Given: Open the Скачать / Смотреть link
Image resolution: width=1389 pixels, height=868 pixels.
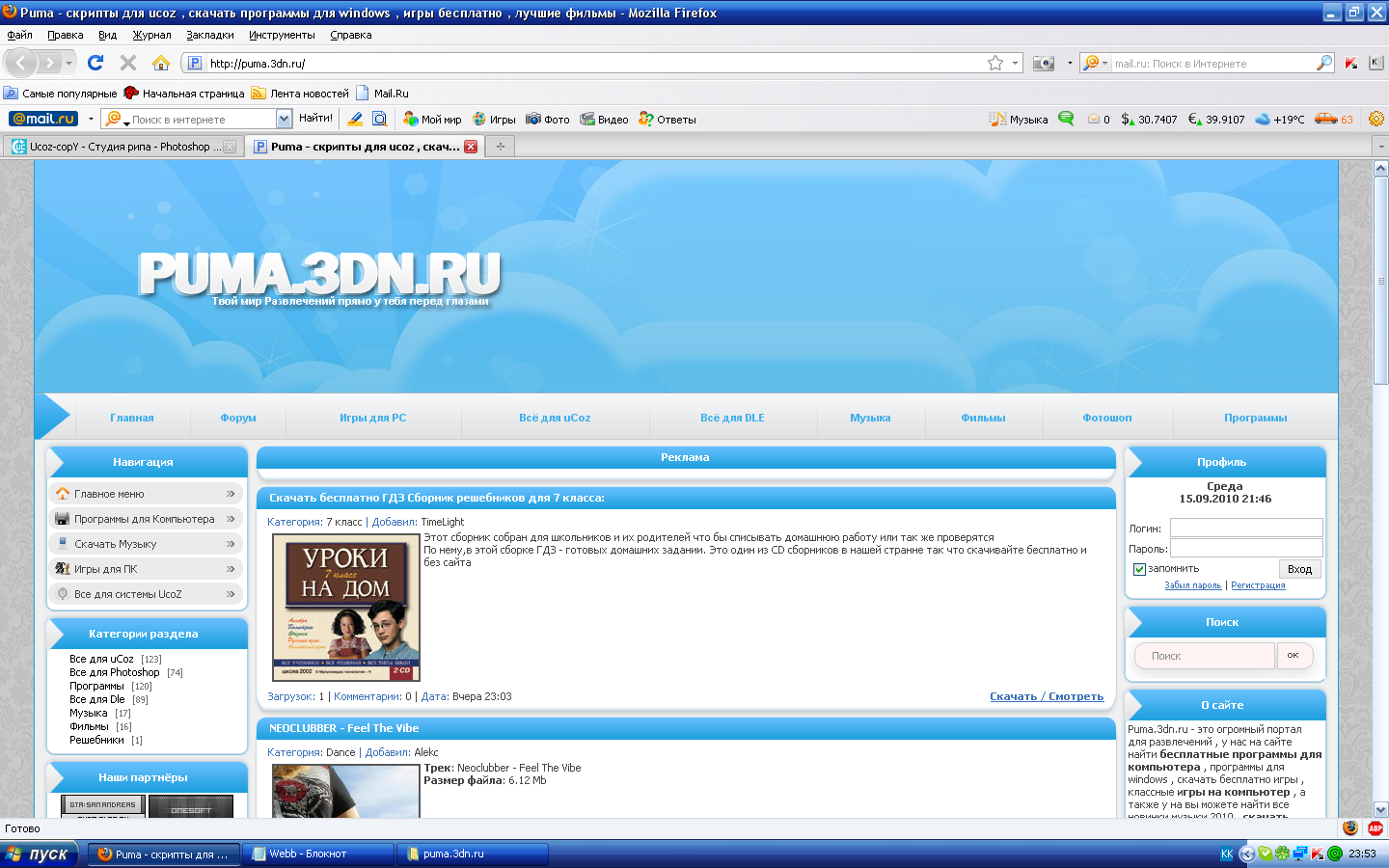Looking at the screenshot, I should tap(1048, 695).
